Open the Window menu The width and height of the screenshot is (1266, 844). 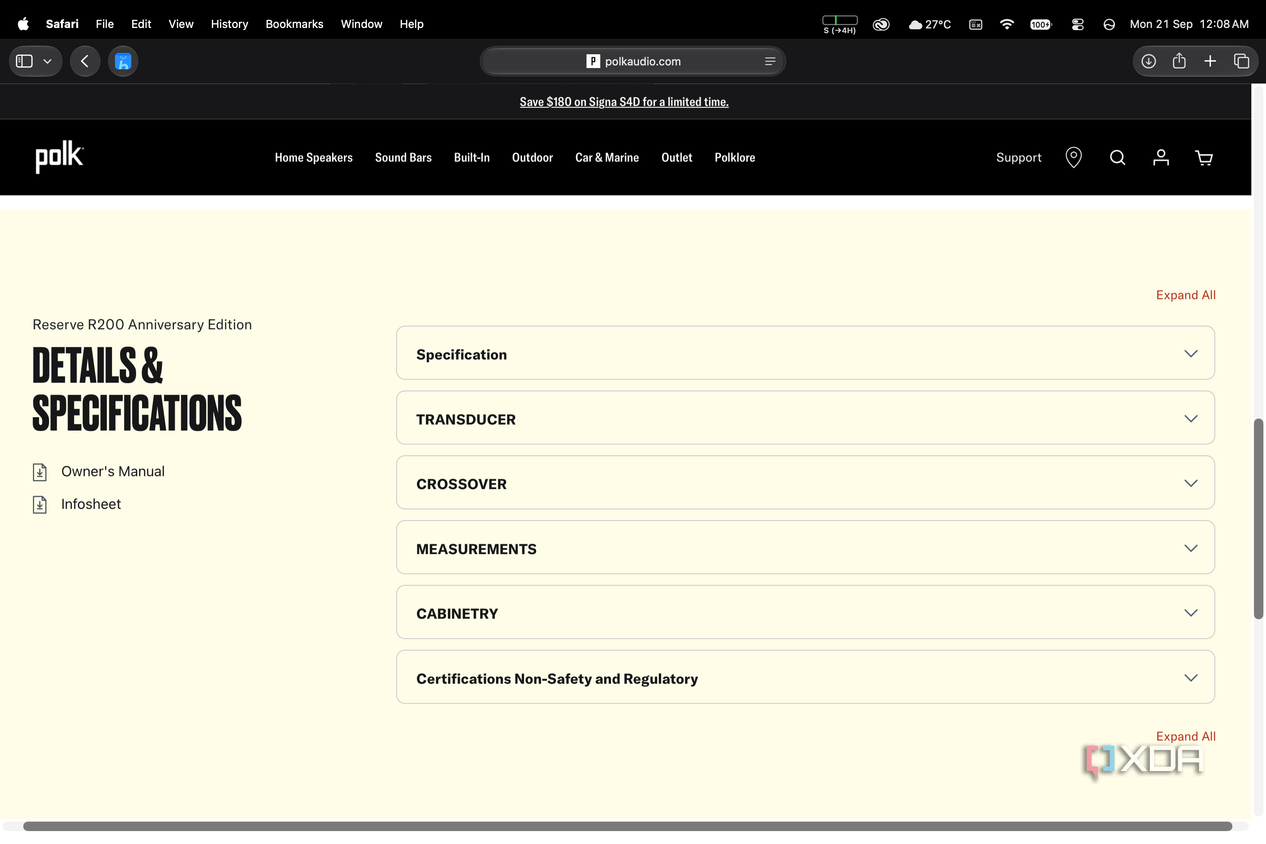coord(361,24)
